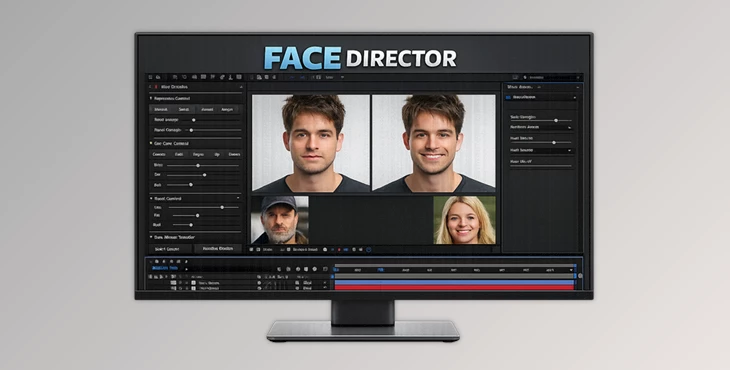Open the dropdown arrow beside the third section header
Screen dimensions: 730x370
pyautogui.click(x=238, y=199)
